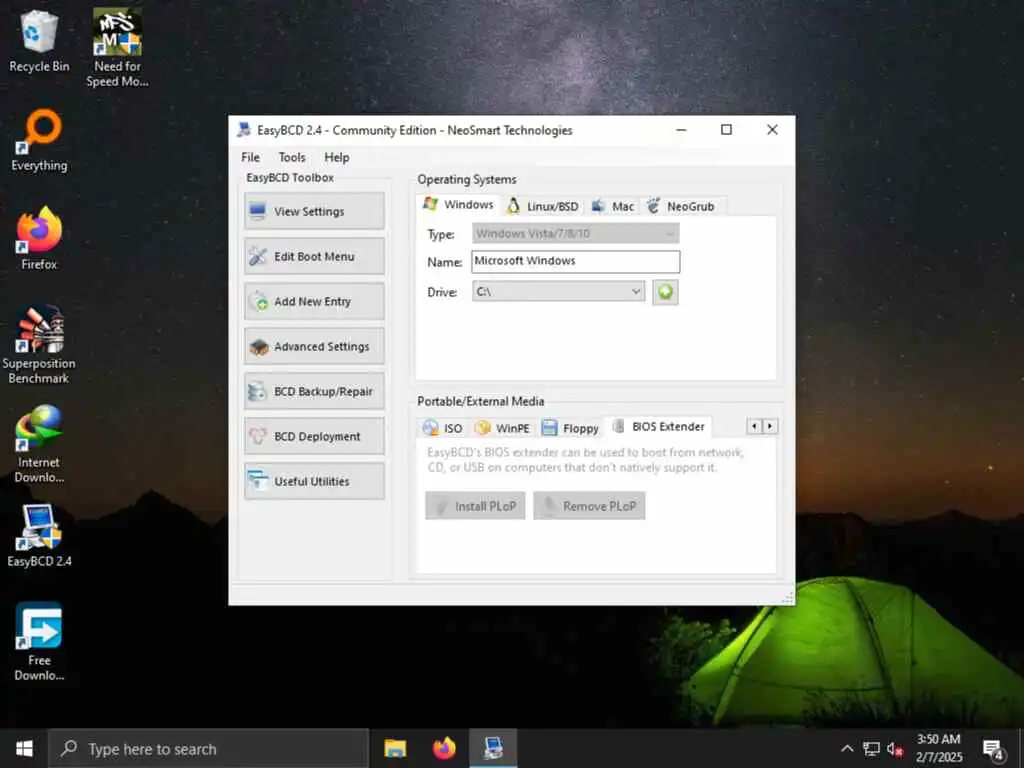This screenshot has height=768, width=1024.
Task: Open Advanced Settings
Action: click(314, 346)
